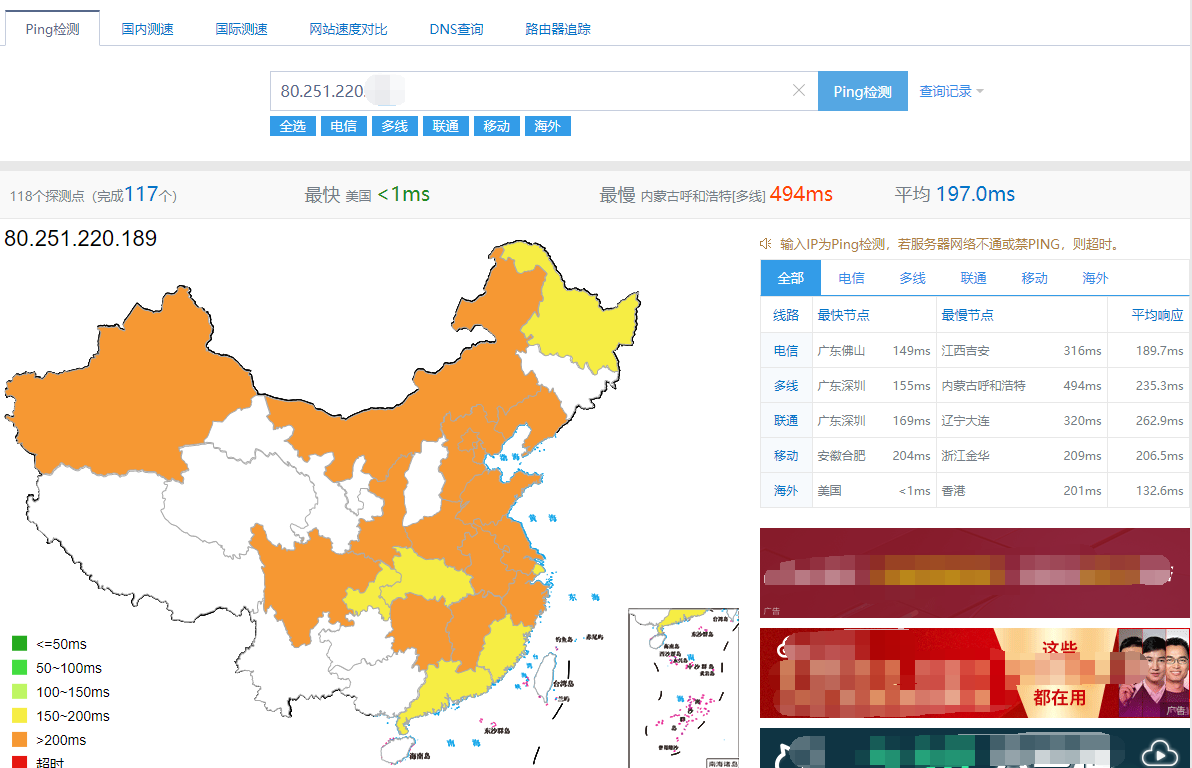Viewport: 1192px width, 768px height.
Task: Open the DNS查询 tab
Action: point(455,29)
